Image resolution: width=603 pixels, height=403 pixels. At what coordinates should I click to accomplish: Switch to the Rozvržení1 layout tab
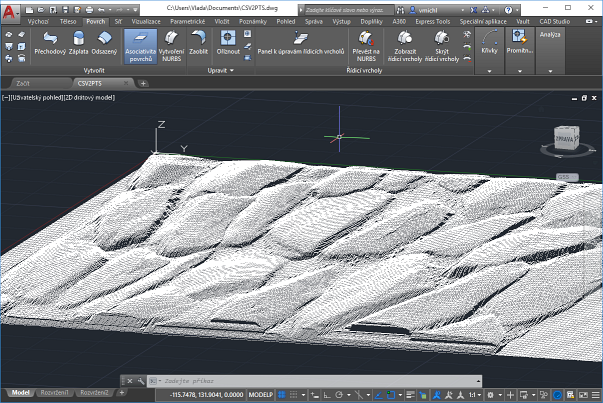point(54,394)
